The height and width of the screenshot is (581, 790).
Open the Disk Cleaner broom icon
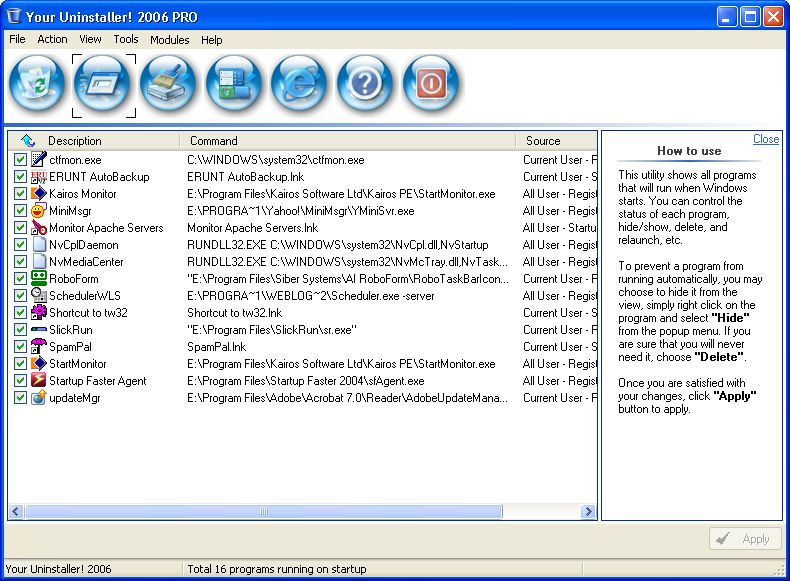tap(168, 83)
